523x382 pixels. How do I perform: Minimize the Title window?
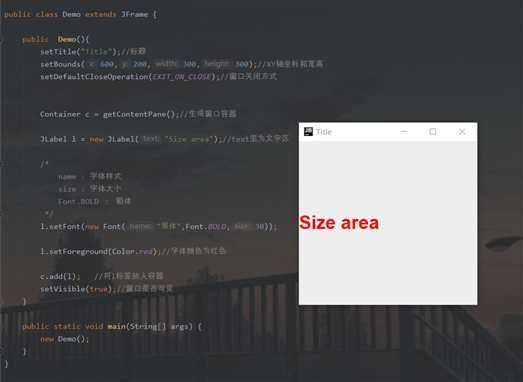(x=404, y=132)
